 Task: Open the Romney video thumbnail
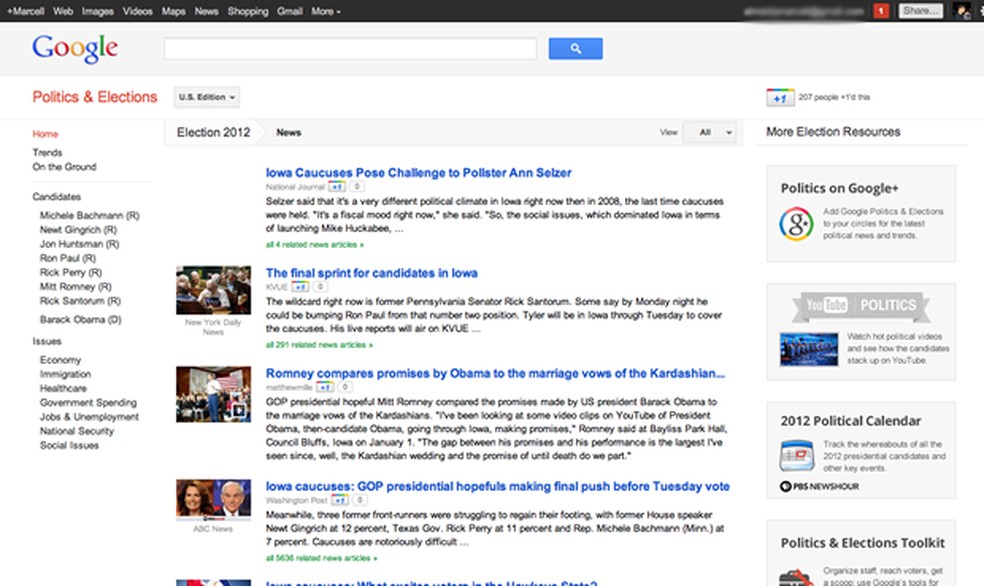(213, 394)
